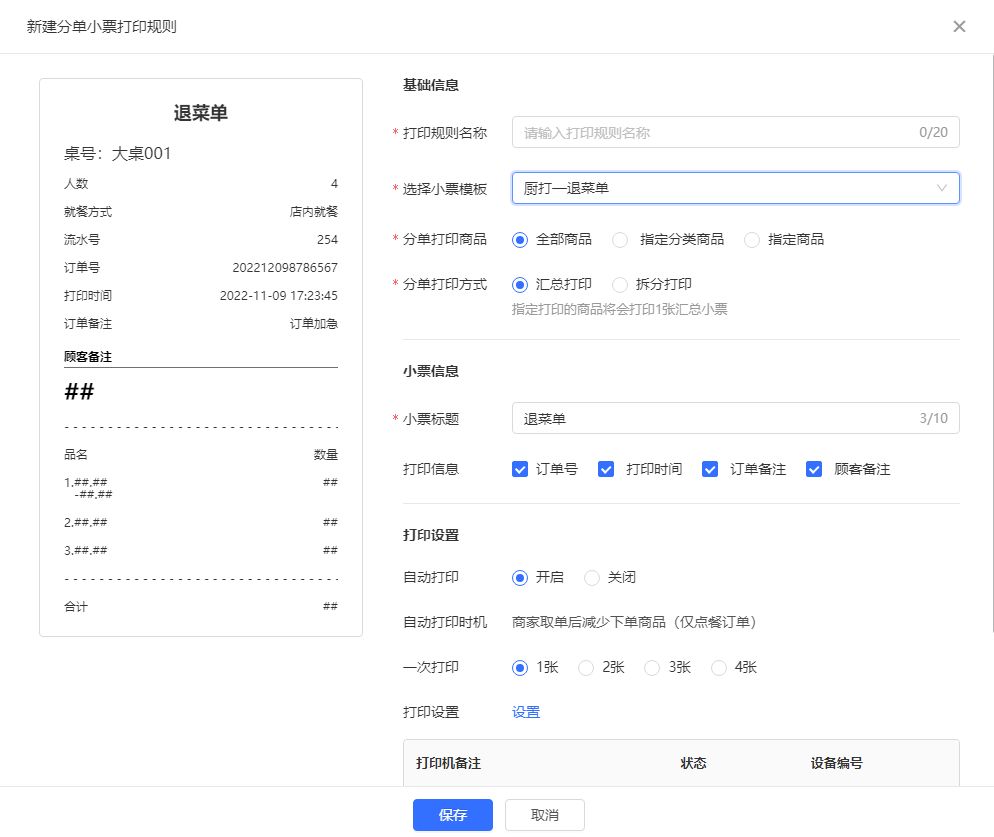The width and height of the screenshot is (994, 837).
Task: Click order number 202212098786567 in preview
Action: tap(285, 268)
